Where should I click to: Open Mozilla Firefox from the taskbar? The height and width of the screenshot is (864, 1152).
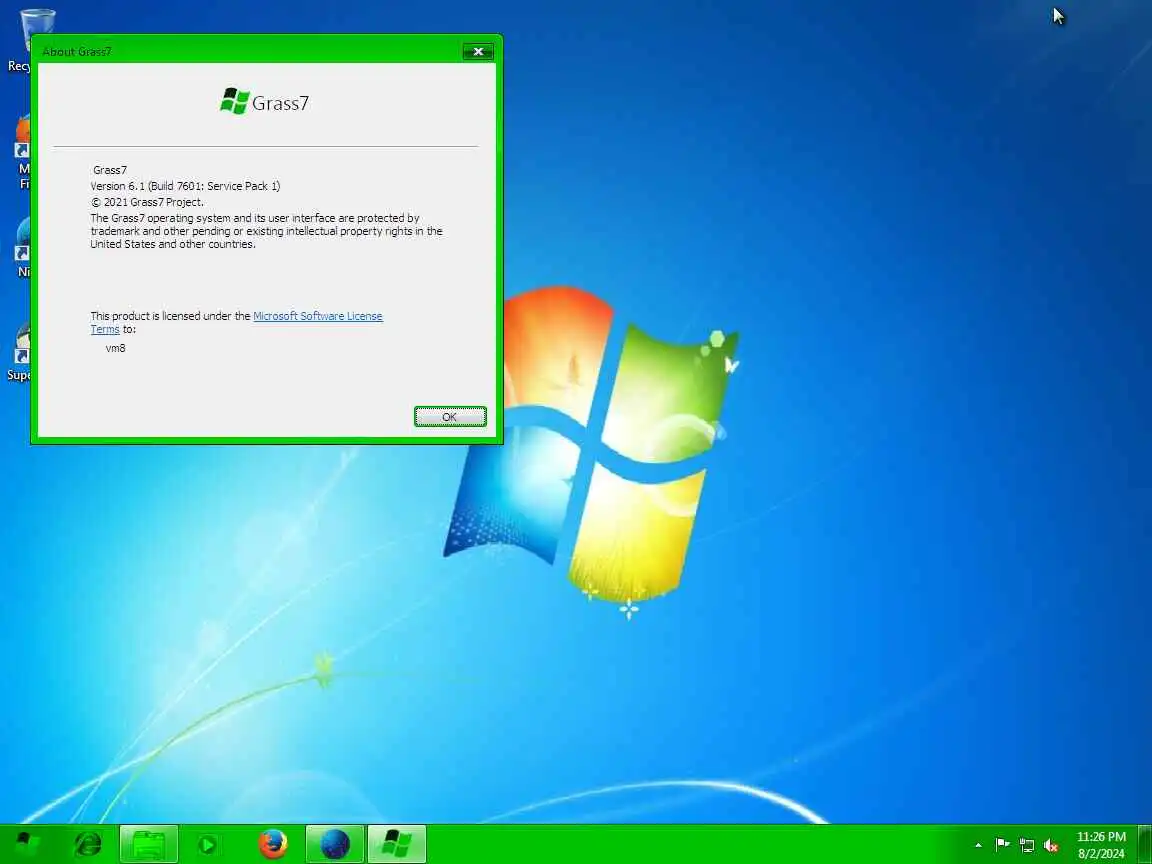[x=273, y=844]
